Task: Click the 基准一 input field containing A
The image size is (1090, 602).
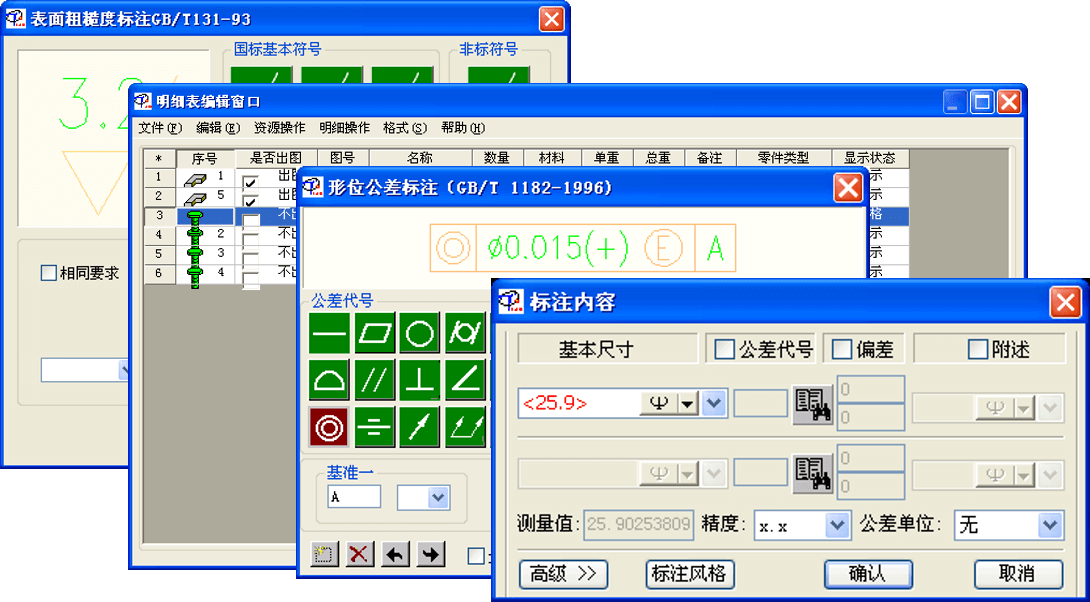Action: (x=354, y=498)
